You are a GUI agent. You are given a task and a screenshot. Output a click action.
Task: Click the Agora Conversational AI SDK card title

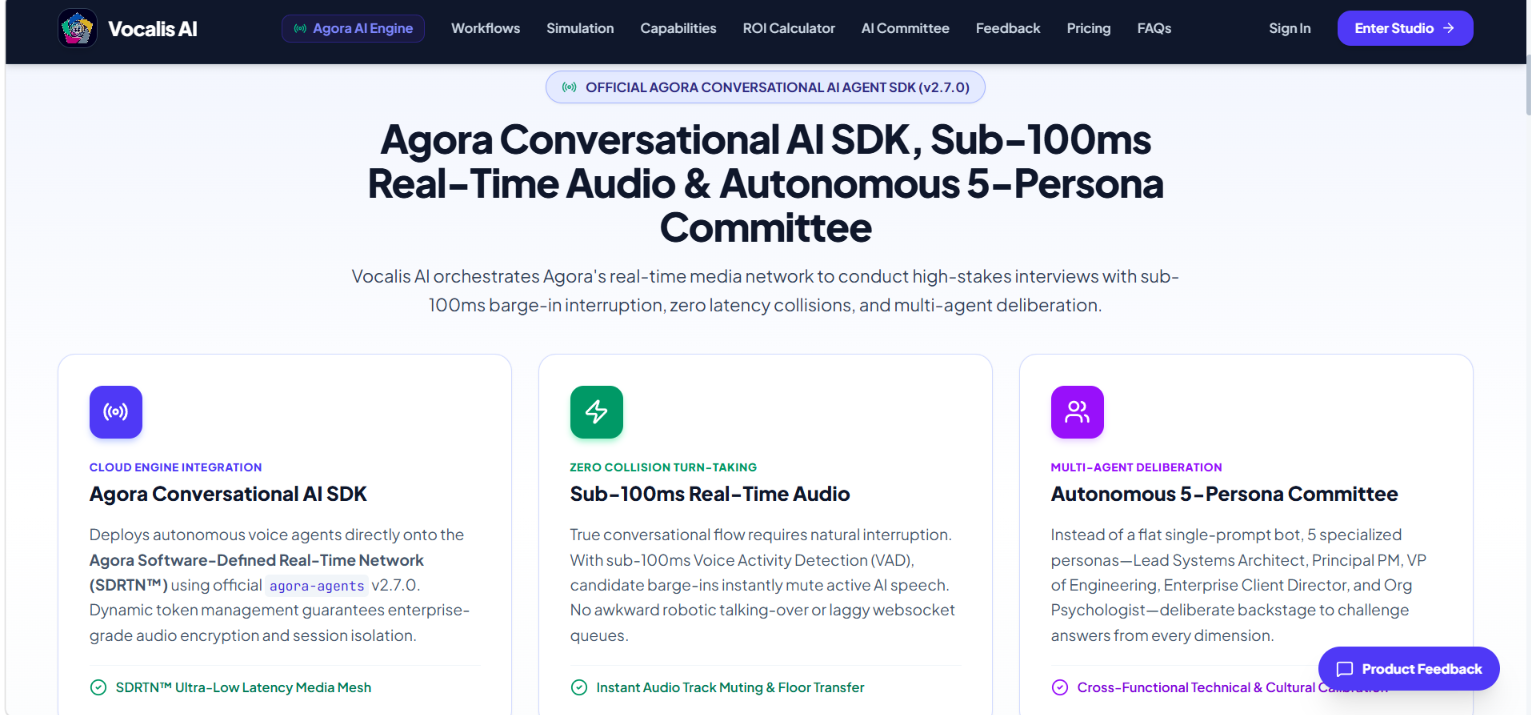pos(228,494)
